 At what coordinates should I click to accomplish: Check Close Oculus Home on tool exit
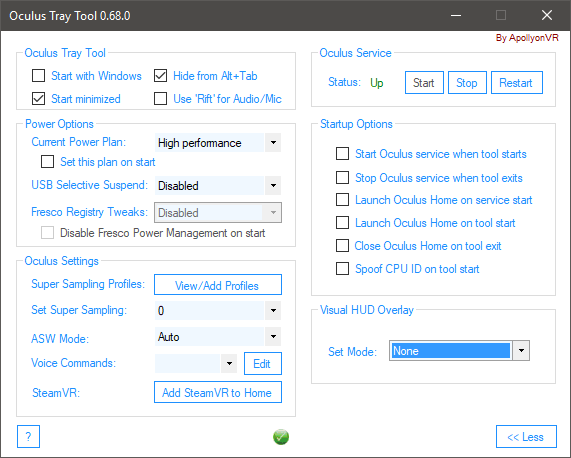pos(342,246)
